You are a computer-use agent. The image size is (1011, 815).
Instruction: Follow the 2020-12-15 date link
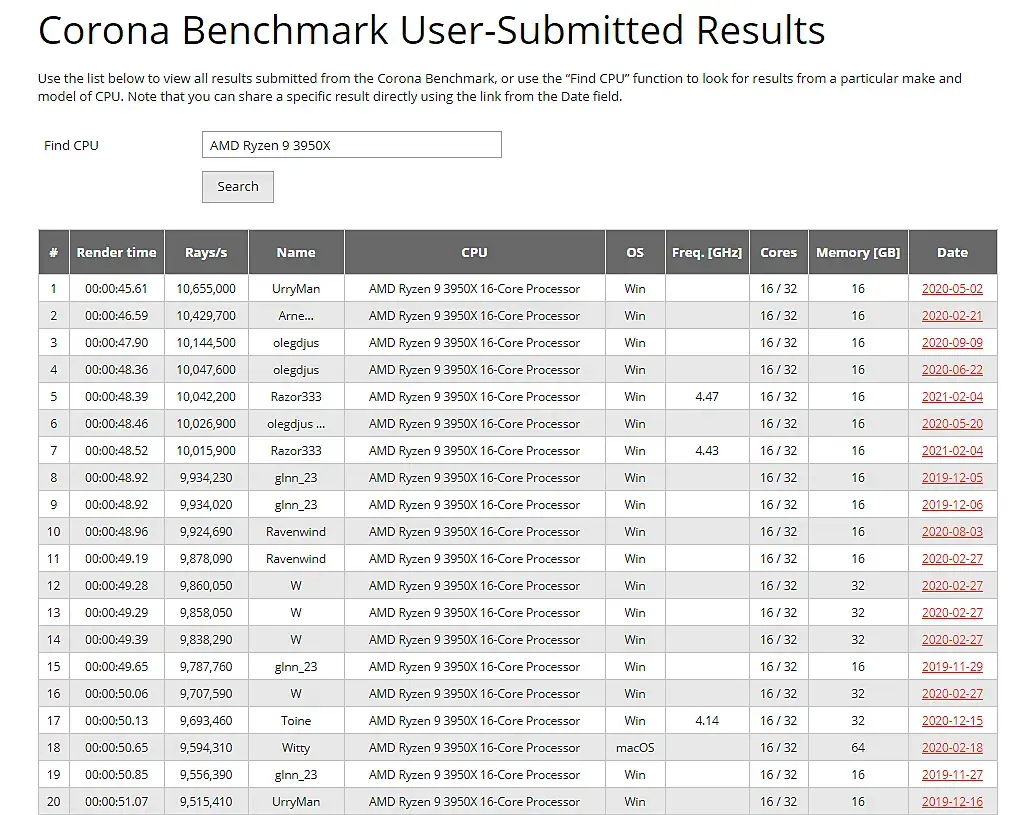[952, 721]
